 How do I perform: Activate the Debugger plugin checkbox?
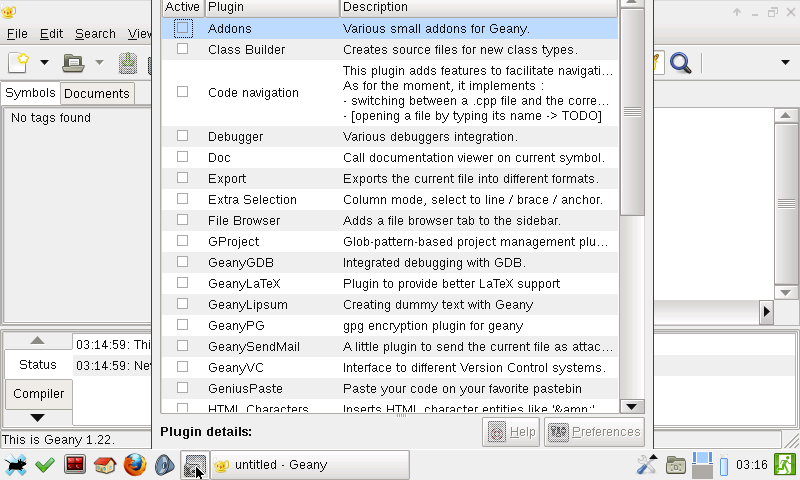(183, 136)
